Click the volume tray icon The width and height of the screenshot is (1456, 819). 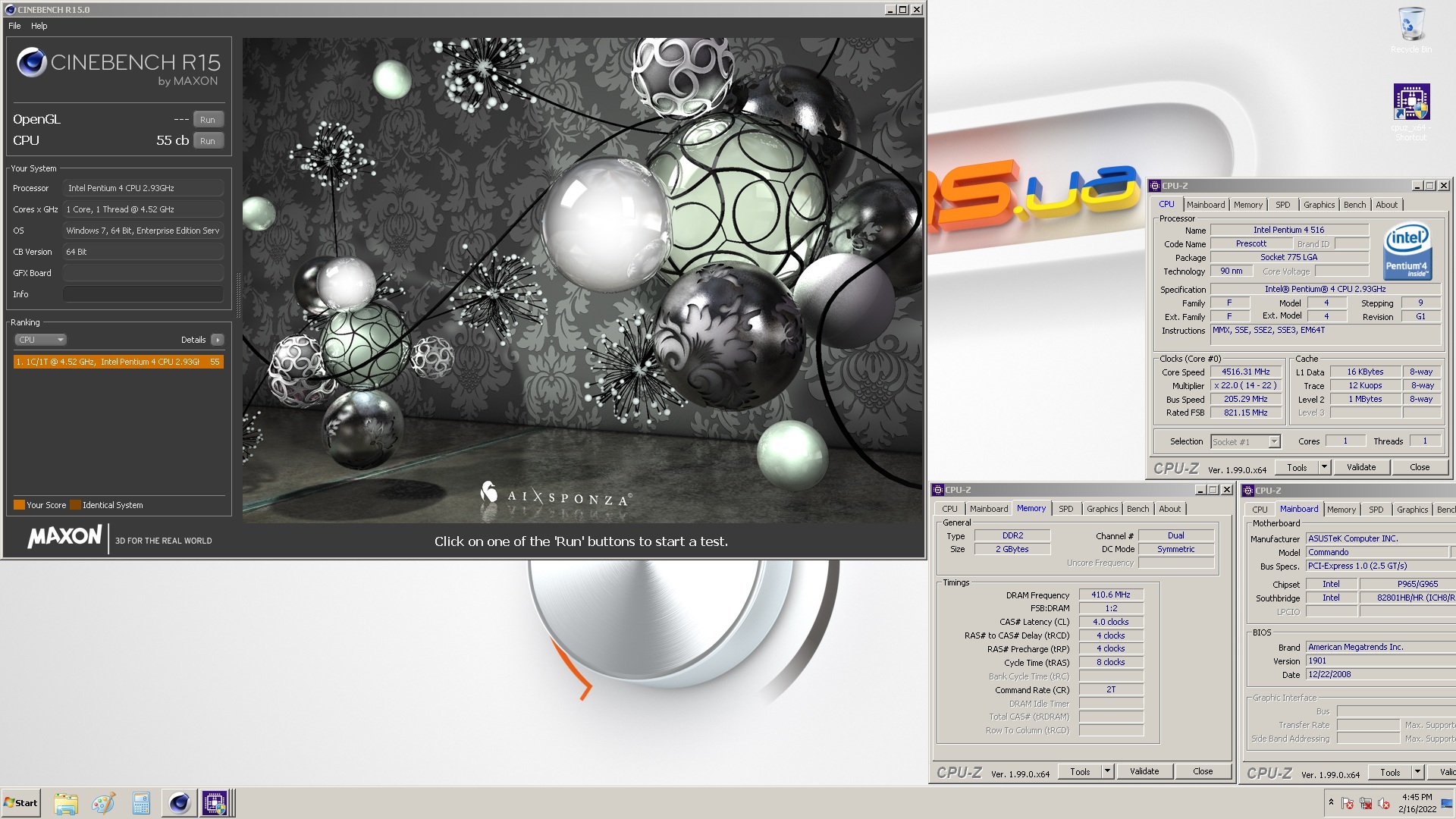pos(1384,803)
